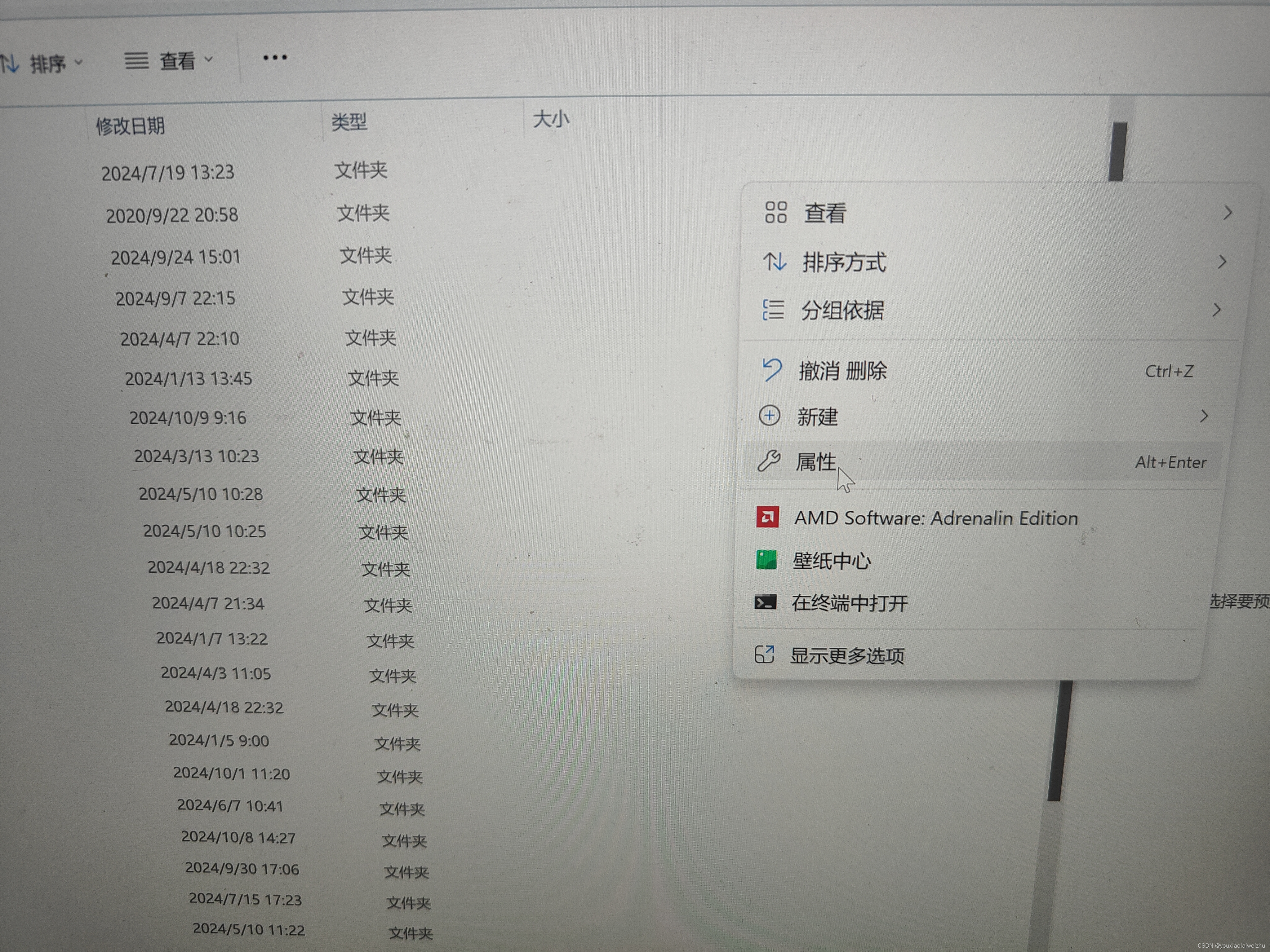Click the 类型 column header
This screenshot has height=952, width=1270.
[x=349, y=122]
